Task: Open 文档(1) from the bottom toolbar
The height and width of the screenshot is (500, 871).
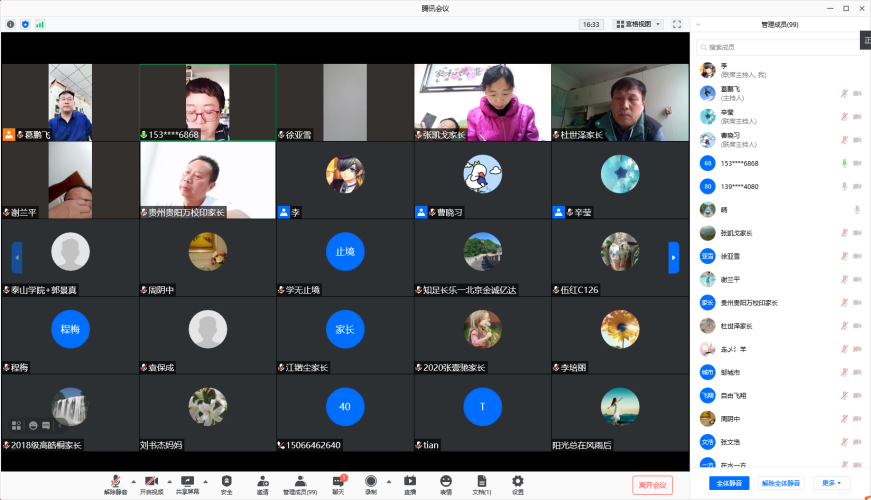Action: point(481,484)
